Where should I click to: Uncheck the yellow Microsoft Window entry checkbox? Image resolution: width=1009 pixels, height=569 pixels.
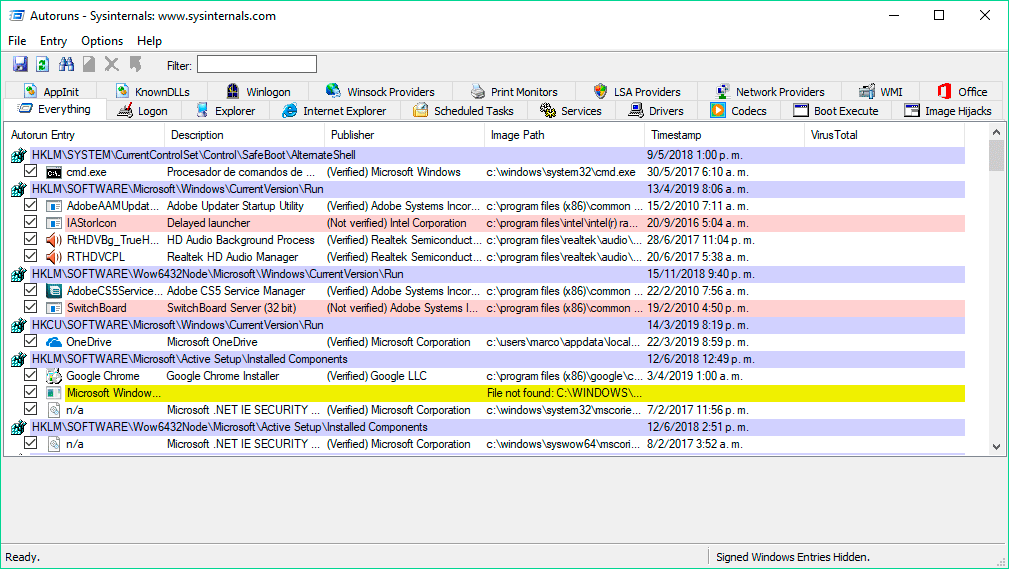[30, 392]
